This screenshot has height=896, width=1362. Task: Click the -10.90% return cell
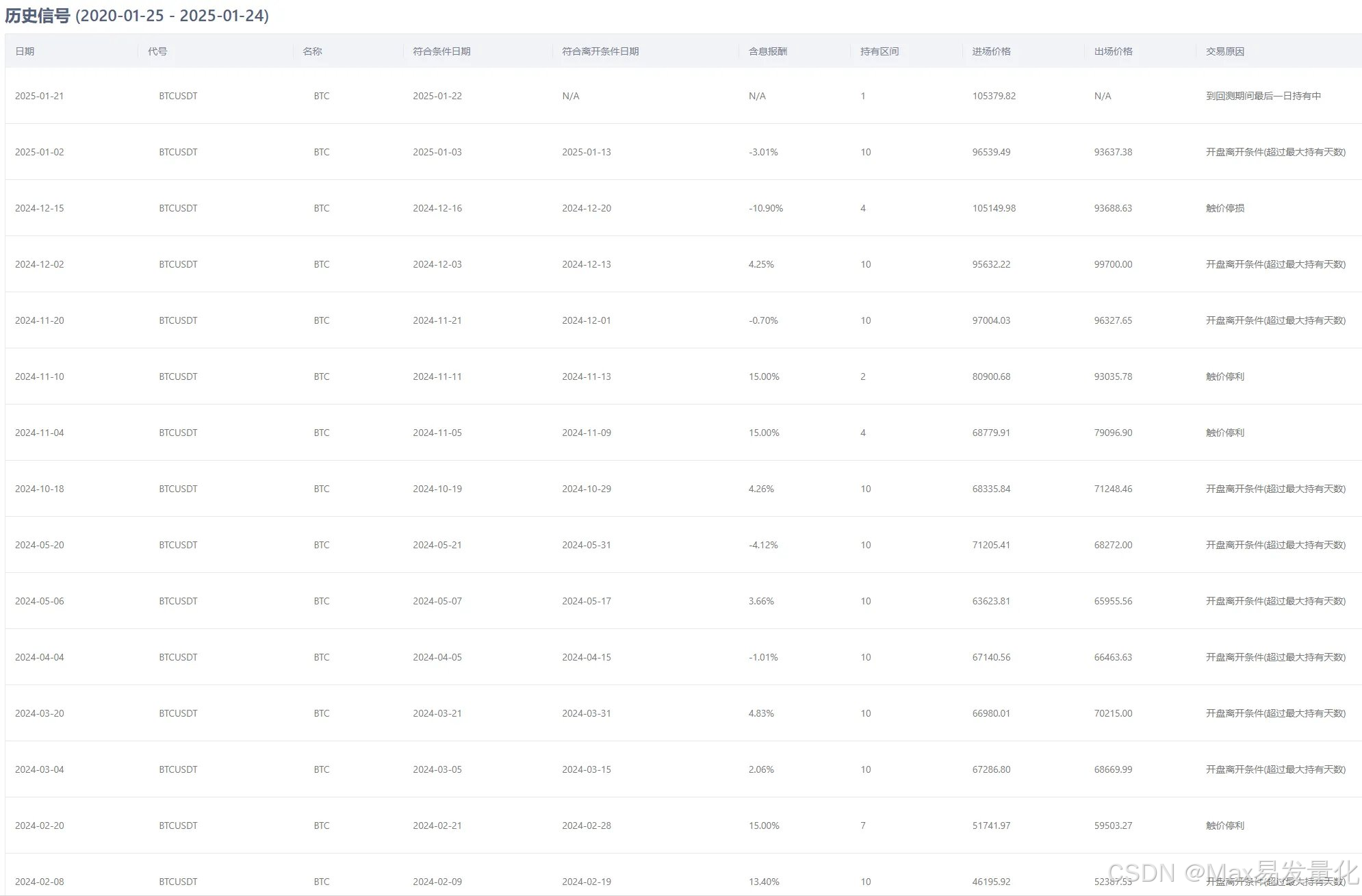coord(765,208)
